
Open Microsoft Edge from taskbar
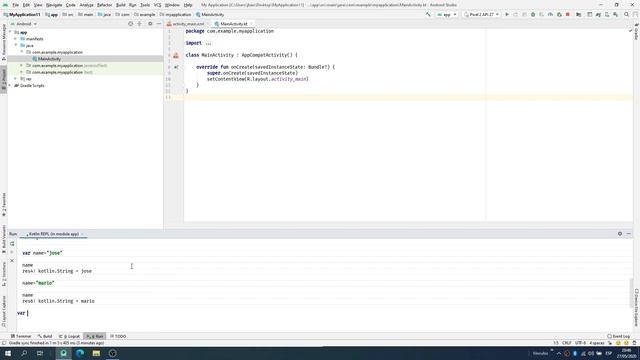(80, 353)
